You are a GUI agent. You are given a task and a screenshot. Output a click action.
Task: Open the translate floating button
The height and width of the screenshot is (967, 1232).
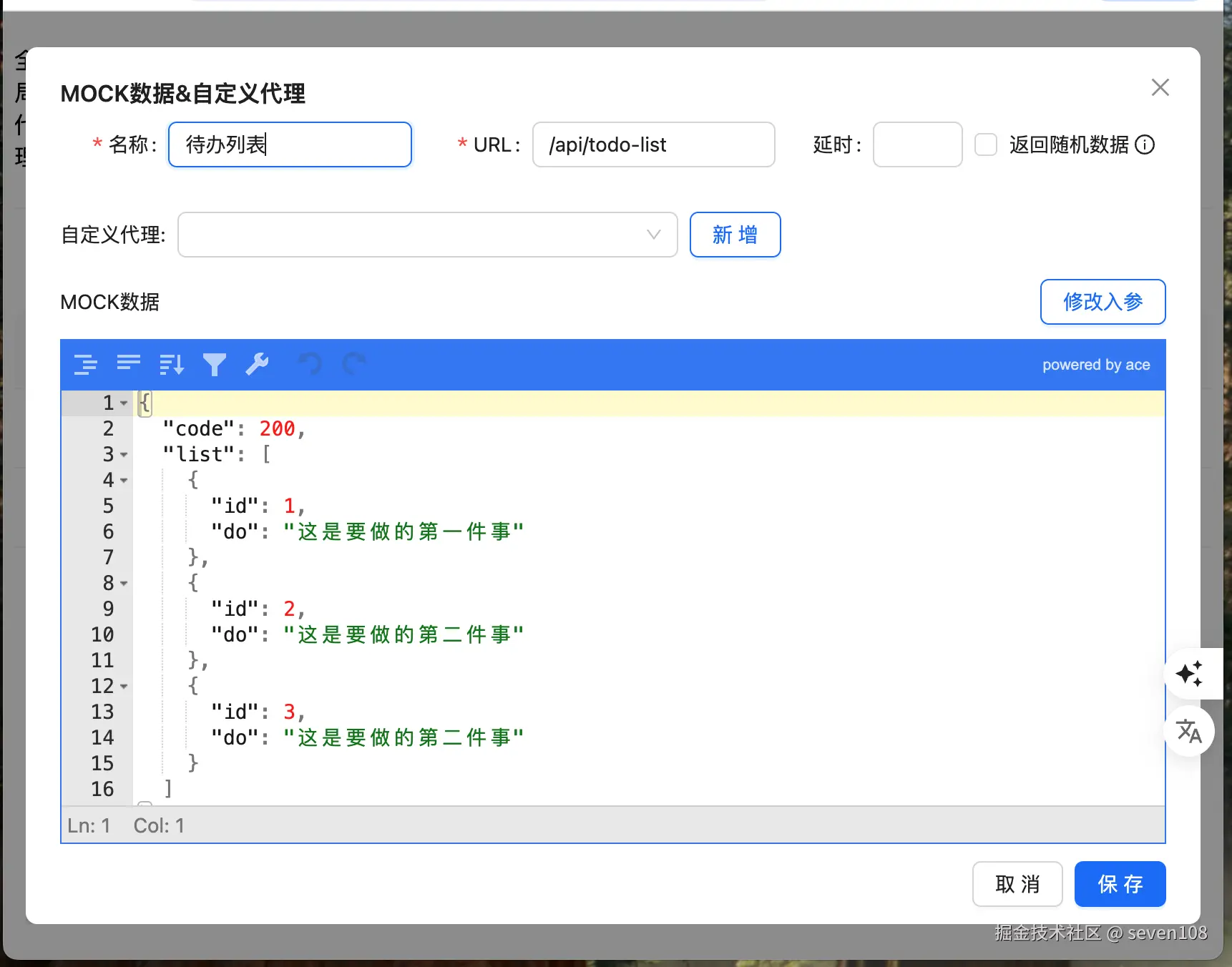coord(1190,731)
